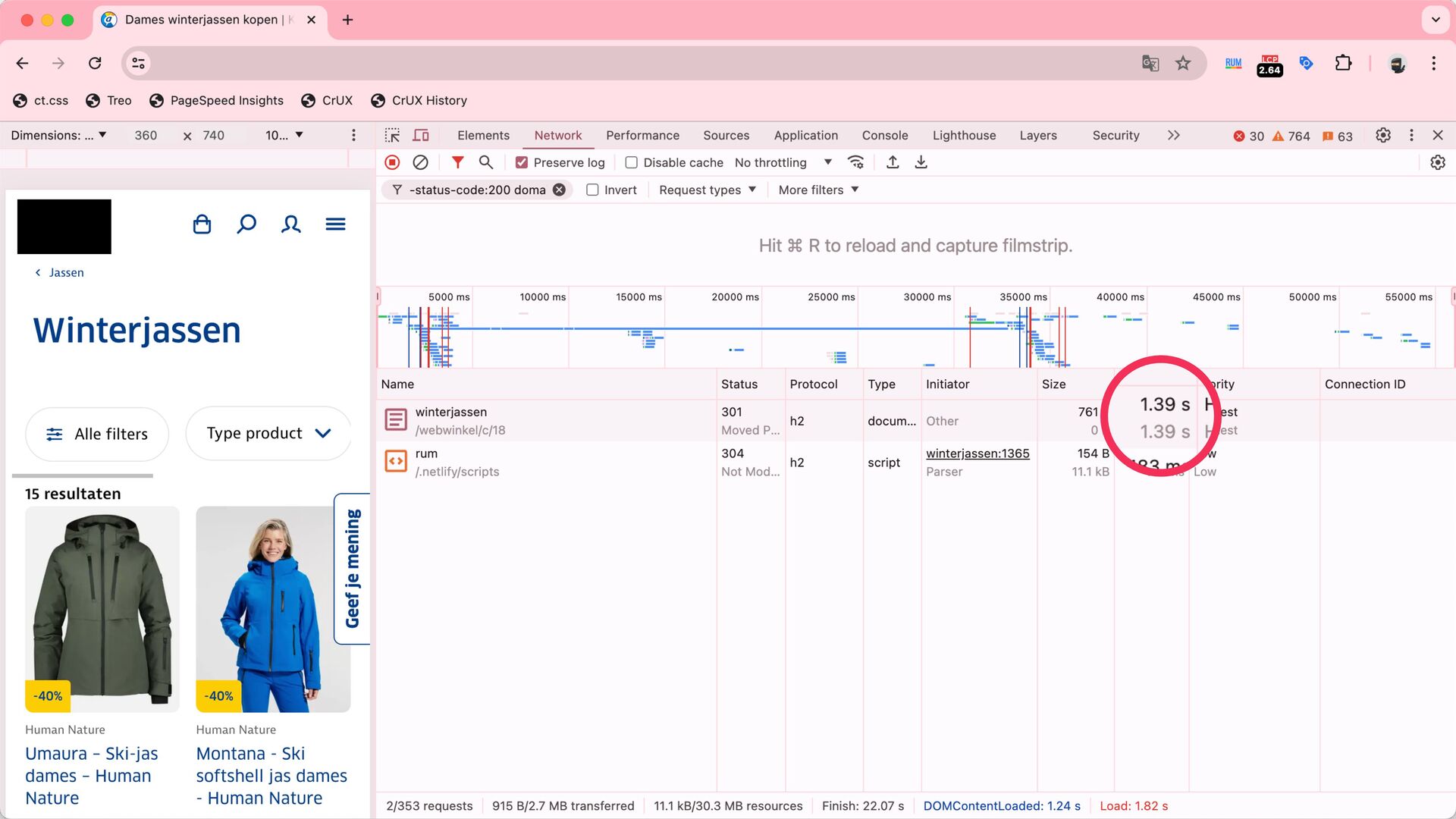Open network search magnifier icon
This screenshot has height=819, width=1456.
coord(486,162)
